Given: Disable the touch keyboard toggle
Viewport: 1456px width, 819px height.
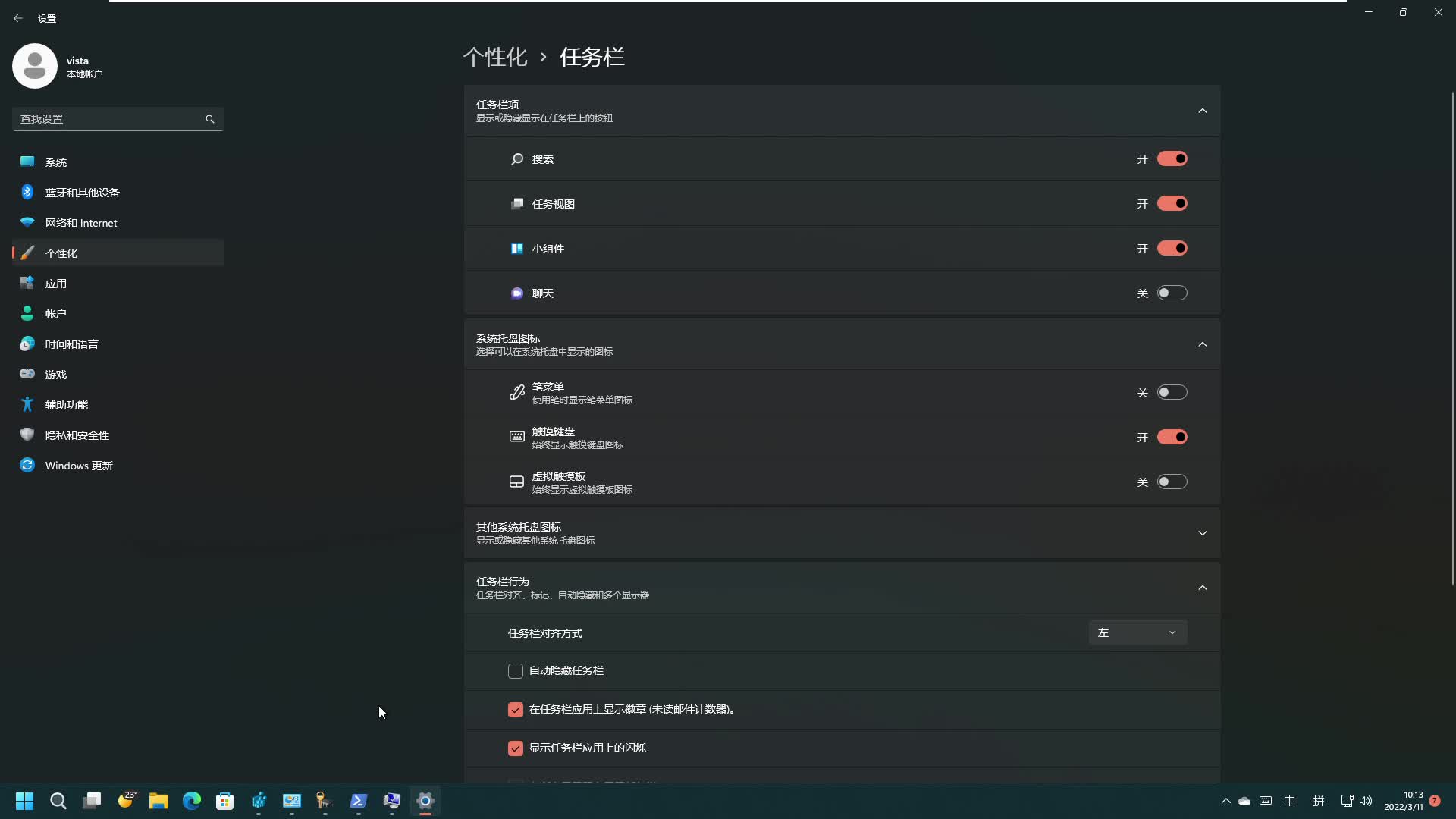Looking at the screenshot, I should pyautogui.click(x=1172, y=438).
